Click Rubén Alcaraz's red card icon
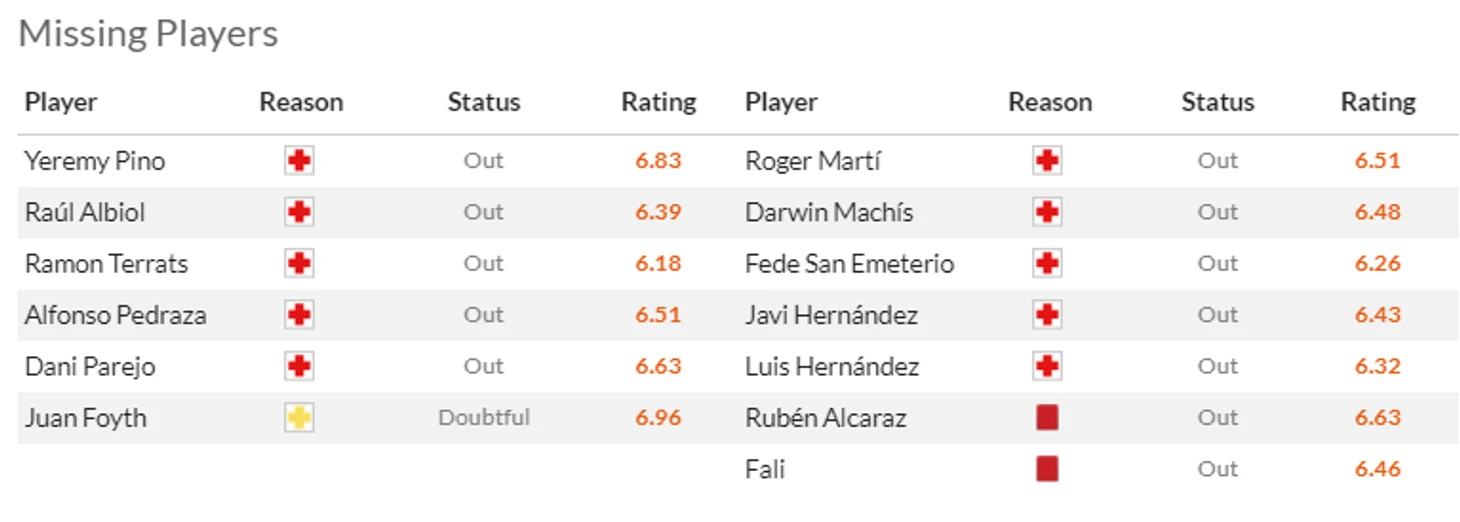Viewport: 1460px width, 522px height. [x=1047, y=418]
